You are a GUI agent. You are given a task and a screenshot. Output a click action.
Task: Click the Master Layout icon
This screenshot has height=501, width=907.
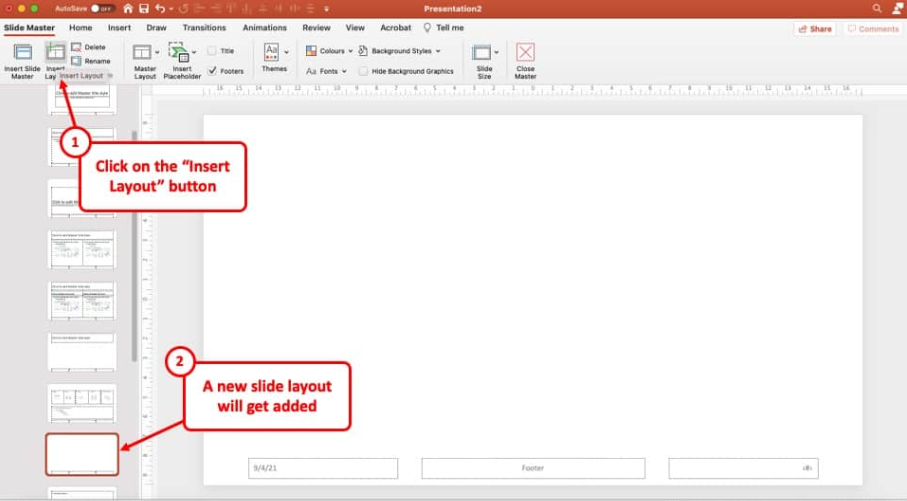click(142, 53)
